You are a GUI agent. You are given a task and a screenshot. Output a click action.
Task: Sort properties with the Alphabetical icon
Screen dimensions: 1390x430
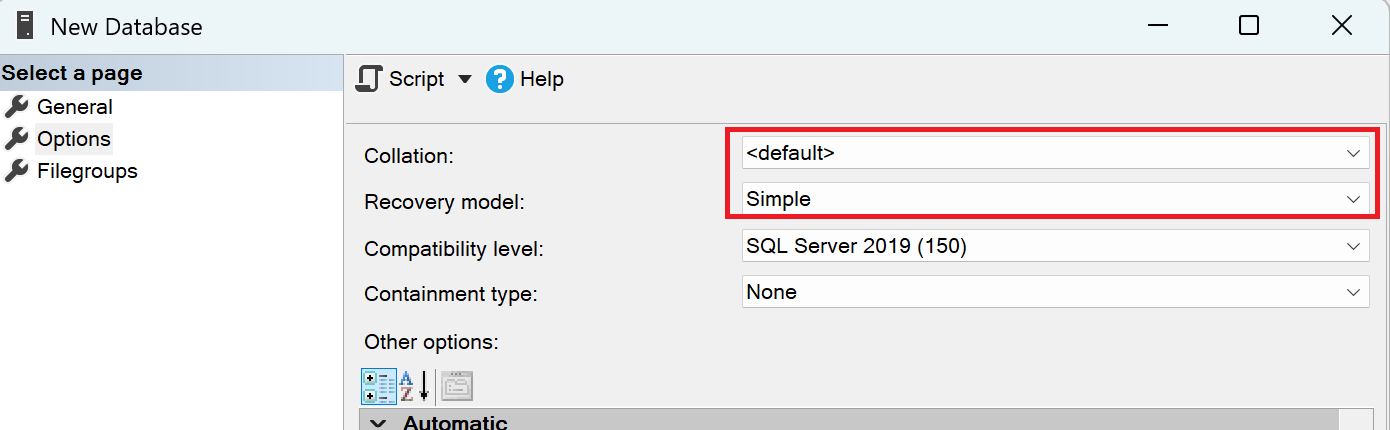point(414,386)
